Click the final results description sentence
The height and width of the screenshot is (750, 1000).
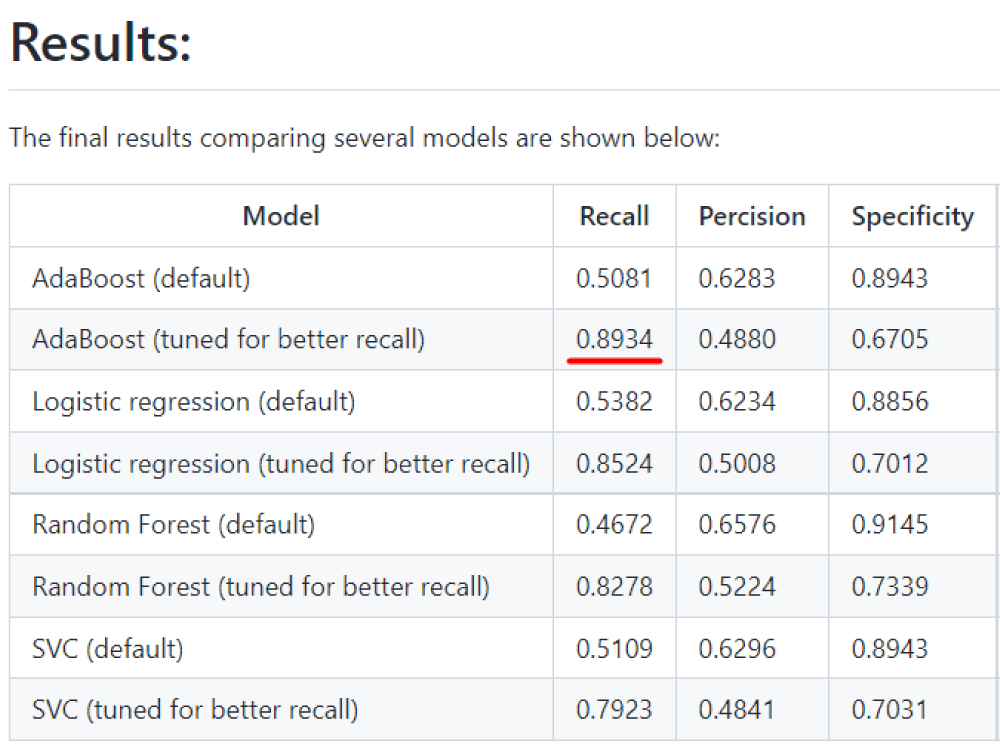click(x=364, y=138)
